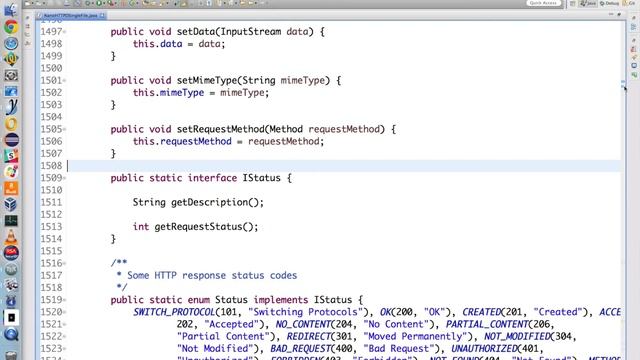Click the New file toolbar icon

(27, 3)
